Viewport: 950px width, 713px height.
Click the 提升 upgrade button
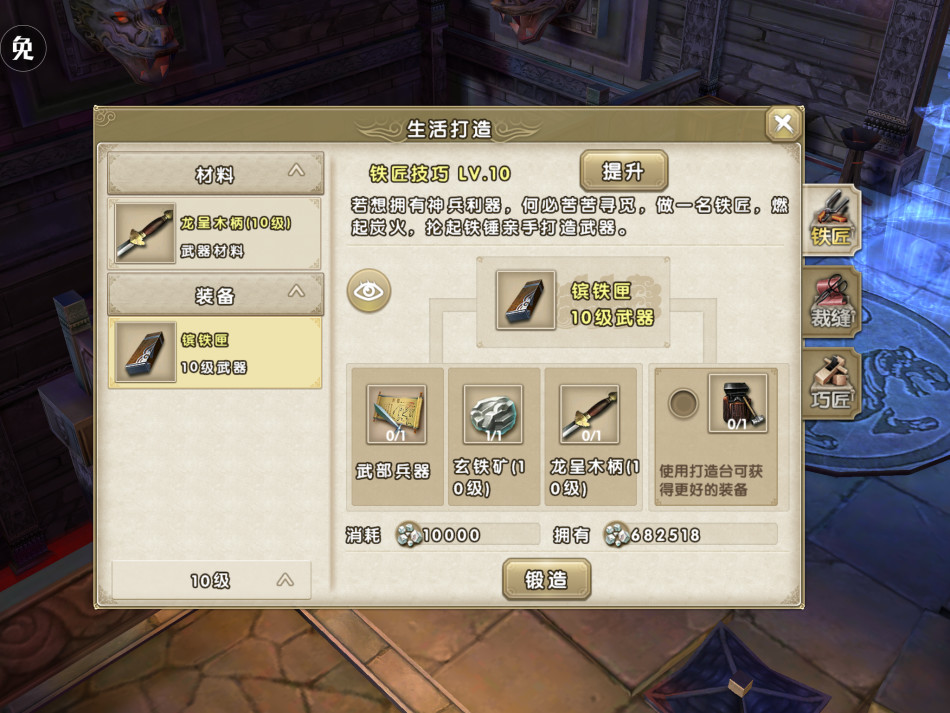click(x=624, y=171)
